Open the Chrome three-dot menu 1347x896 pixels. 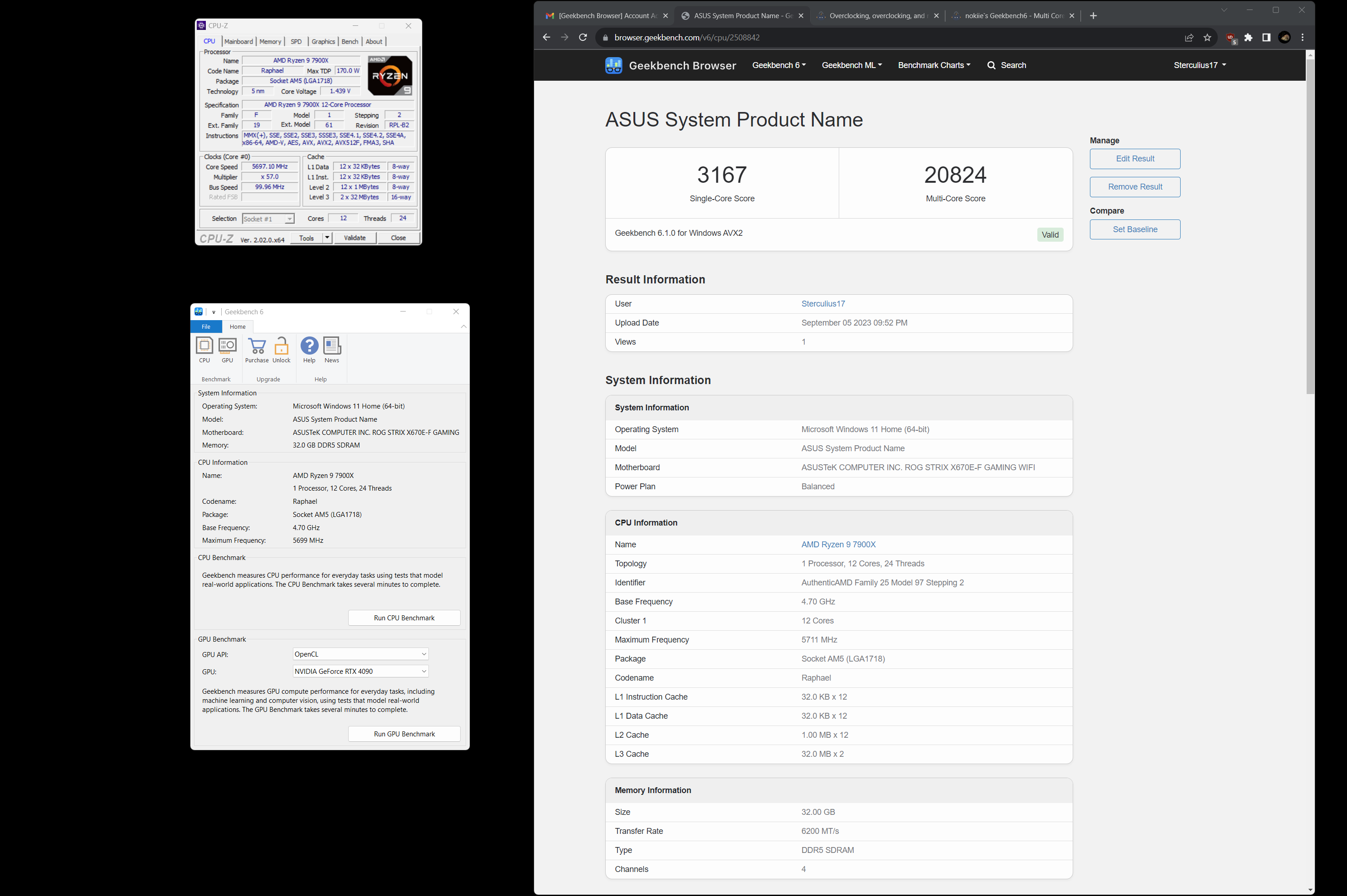(x=1303, y=38)
